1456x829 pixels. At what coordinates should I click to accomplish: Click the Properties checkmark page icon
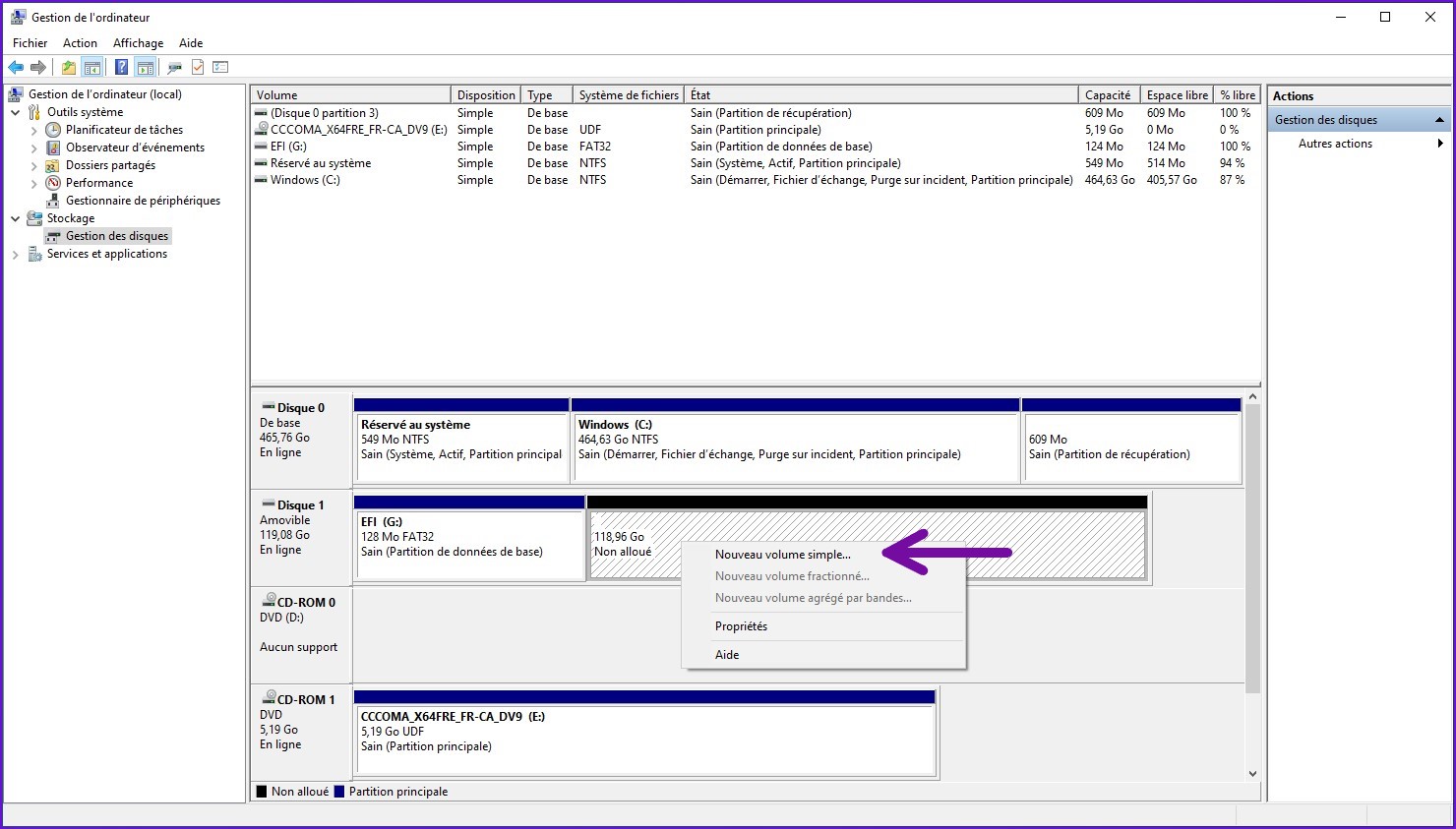198,68
